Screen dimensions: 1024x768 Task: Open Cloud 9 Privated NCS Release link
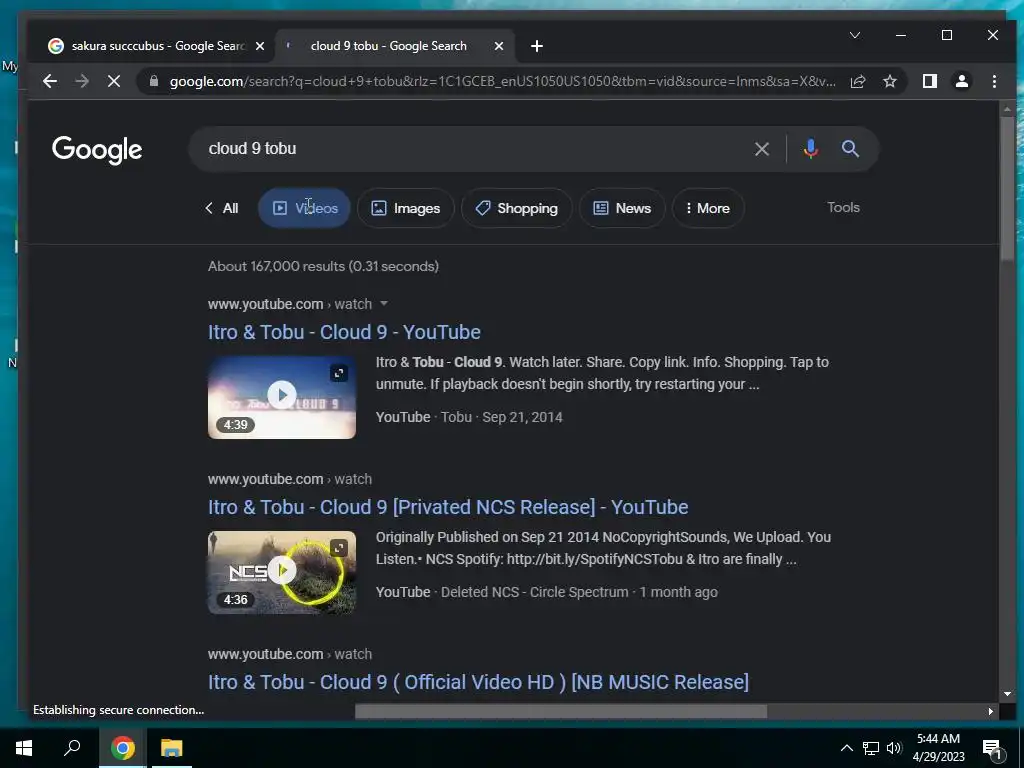tap(448, 507)
